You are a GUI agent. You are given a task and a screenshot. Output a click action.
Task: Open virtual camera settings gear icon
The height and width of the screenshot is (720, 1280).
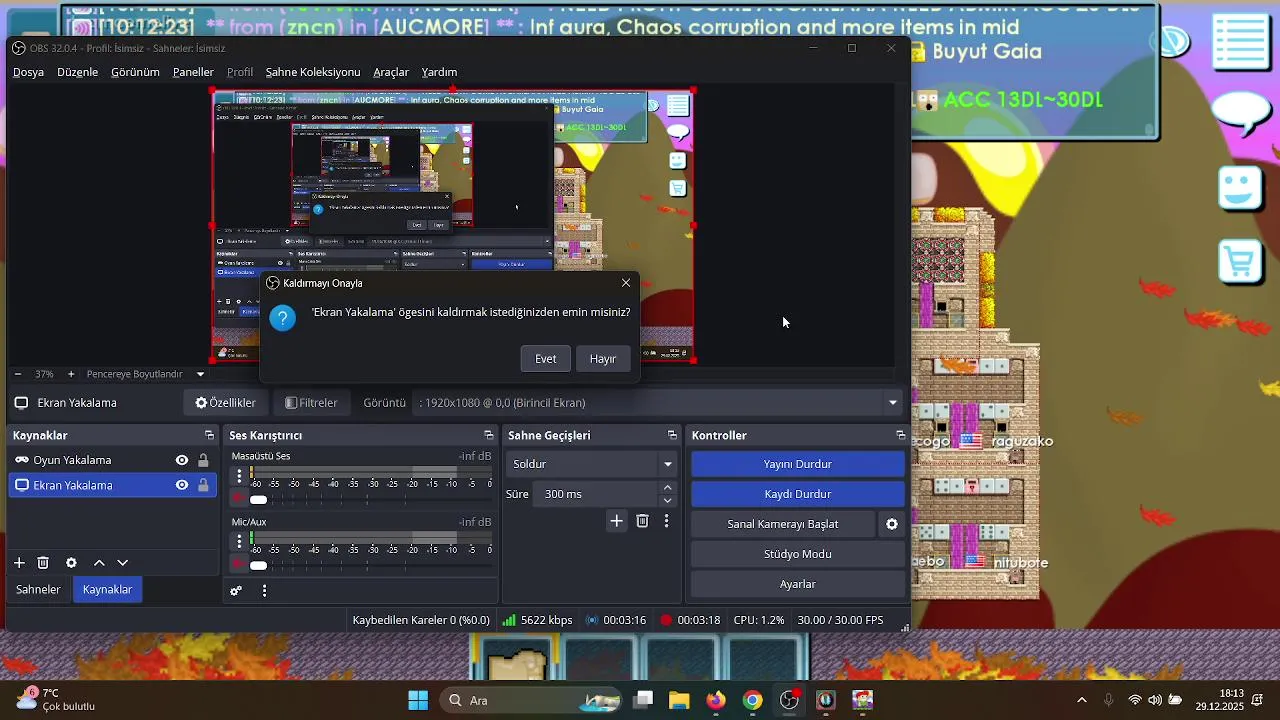[892, 524]
